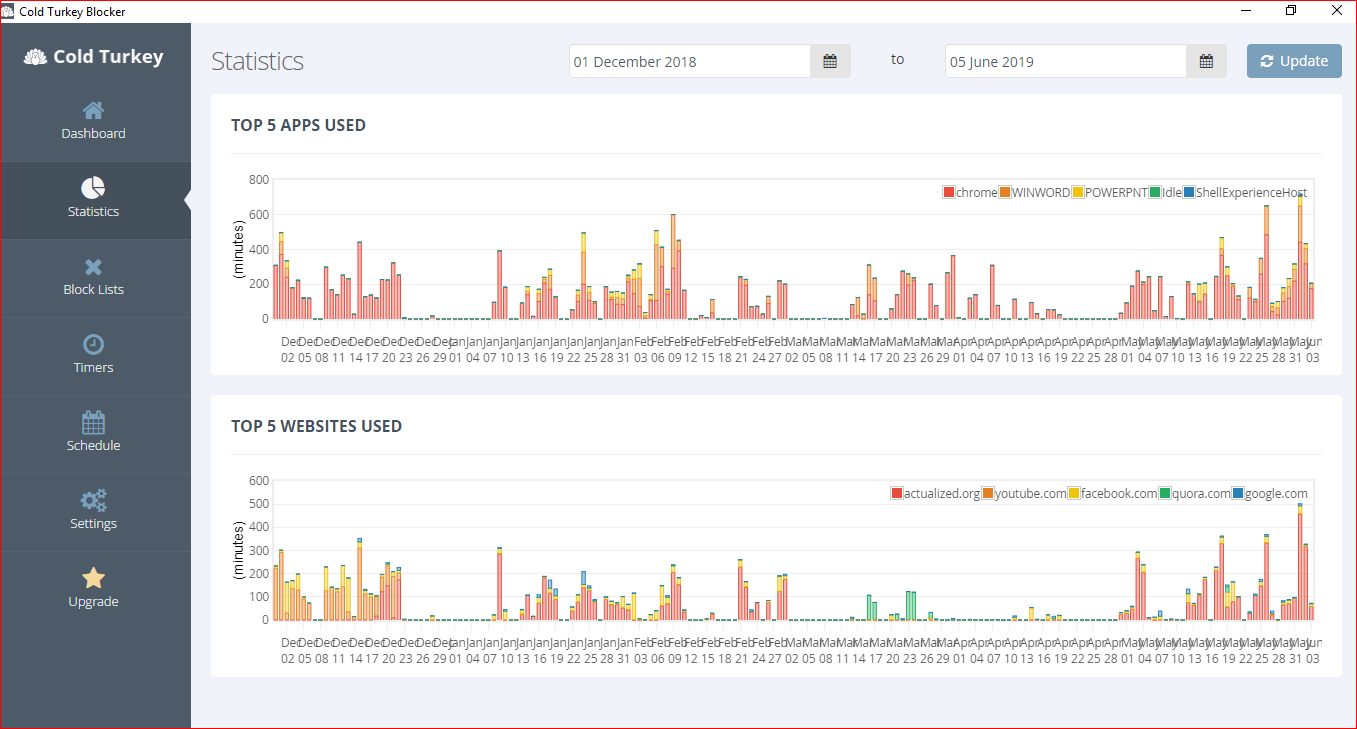Click the TOP 5 WEBSITES USED heading
The width and height of the screenshot is (1357, 729).
316,426
